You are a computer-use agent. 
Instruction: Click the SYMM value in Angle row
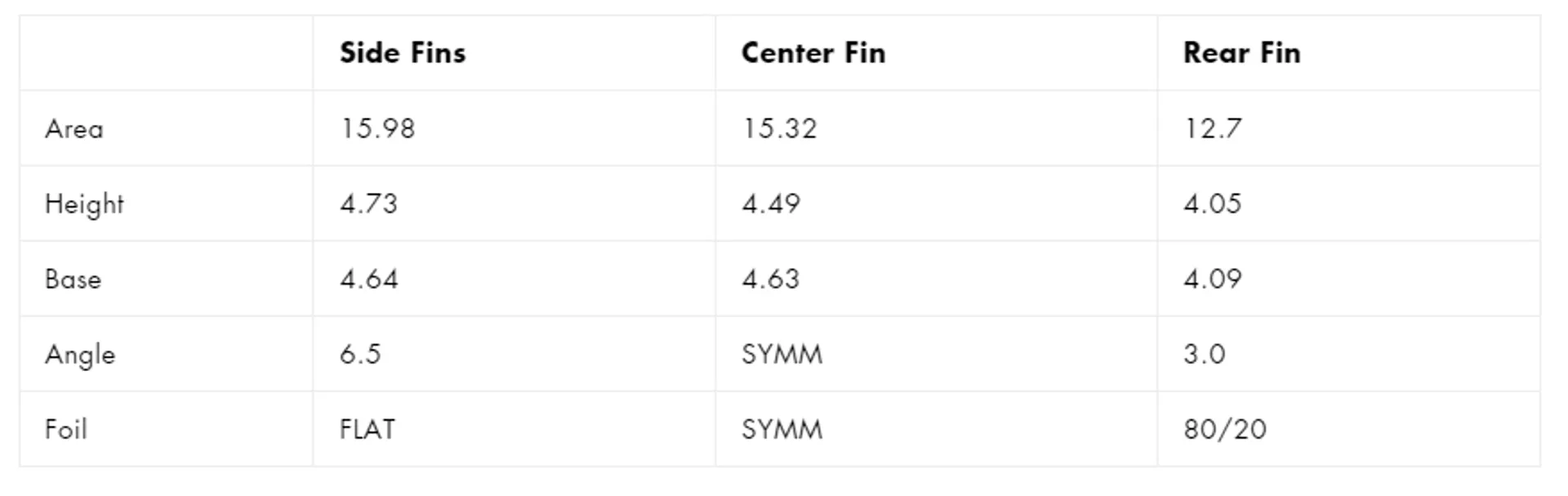782,355
